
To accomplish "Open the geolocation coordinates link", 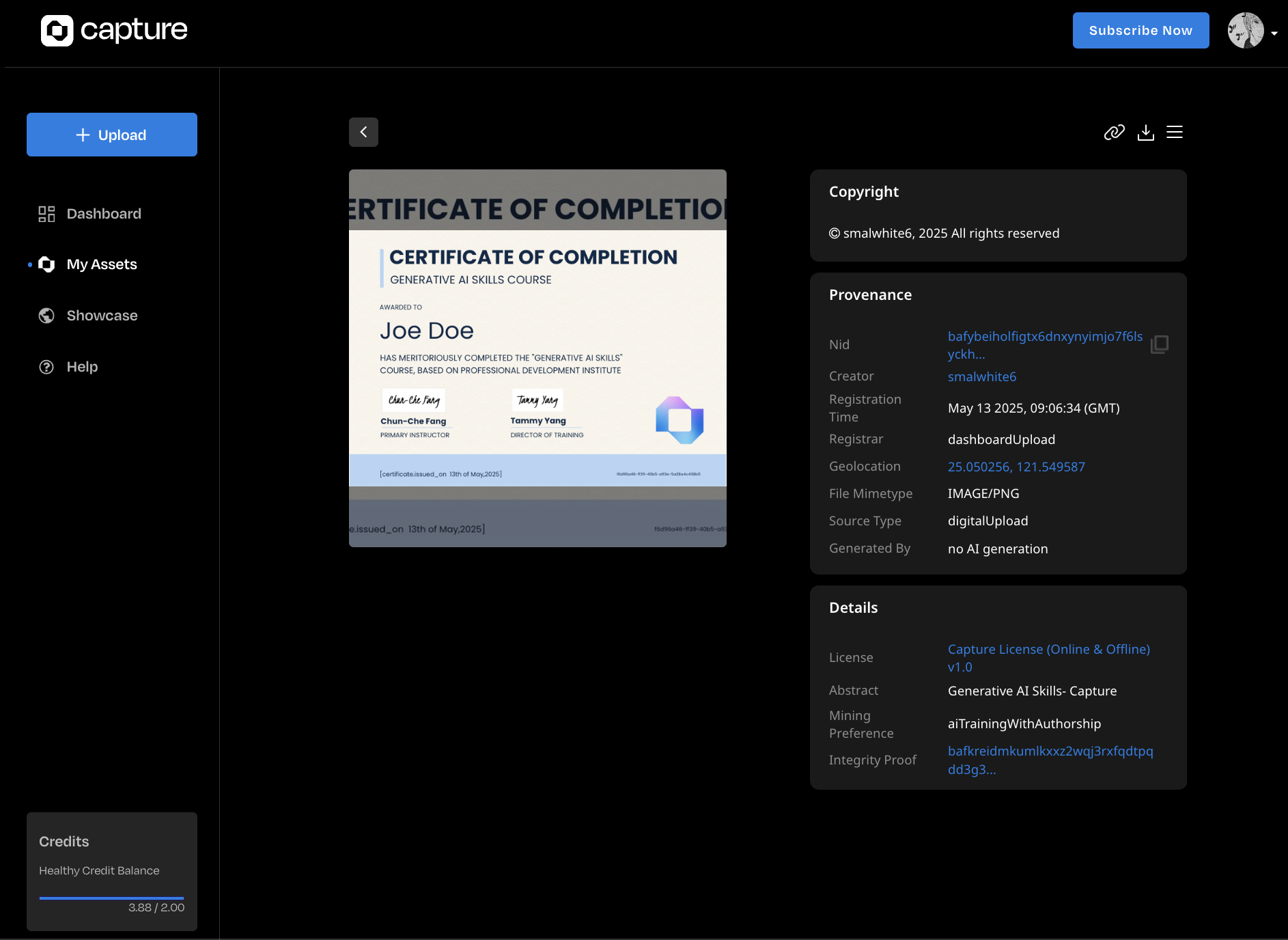I will 1016,467.
